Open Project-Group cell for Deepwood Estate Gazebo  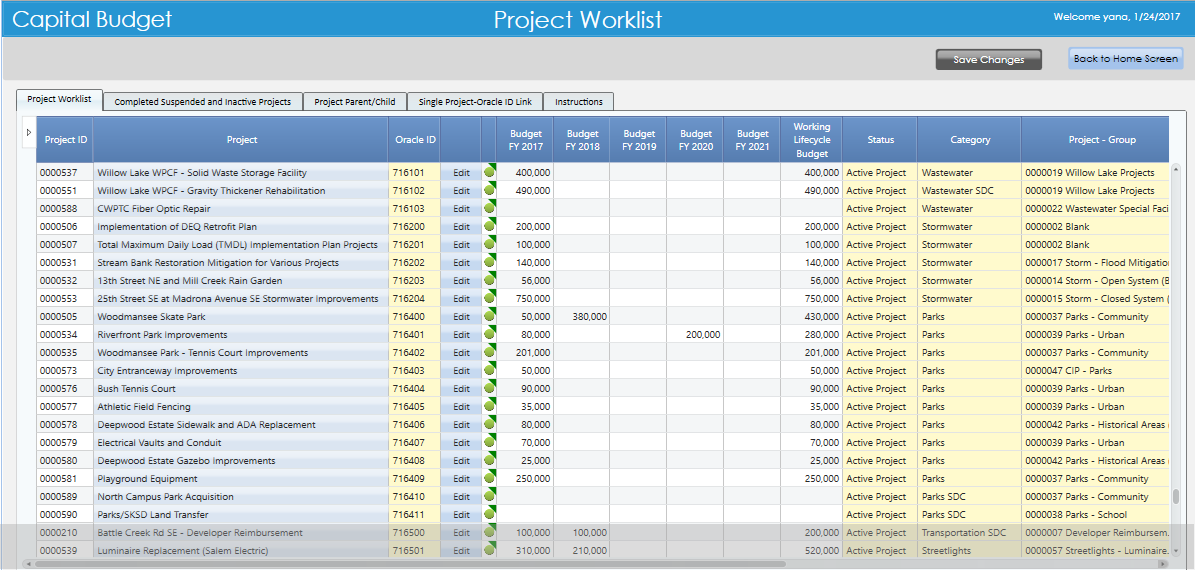[x=1095, y=461]
